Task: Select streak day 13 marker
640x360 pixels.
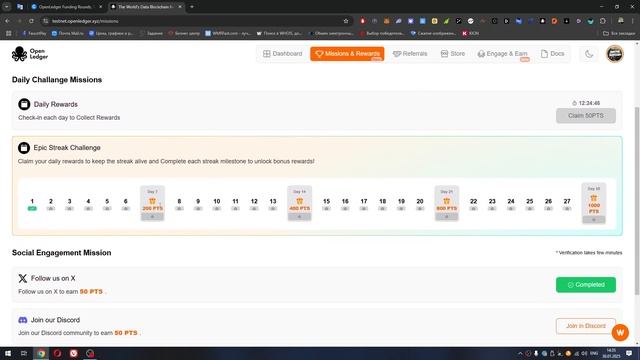Action: 273,204
